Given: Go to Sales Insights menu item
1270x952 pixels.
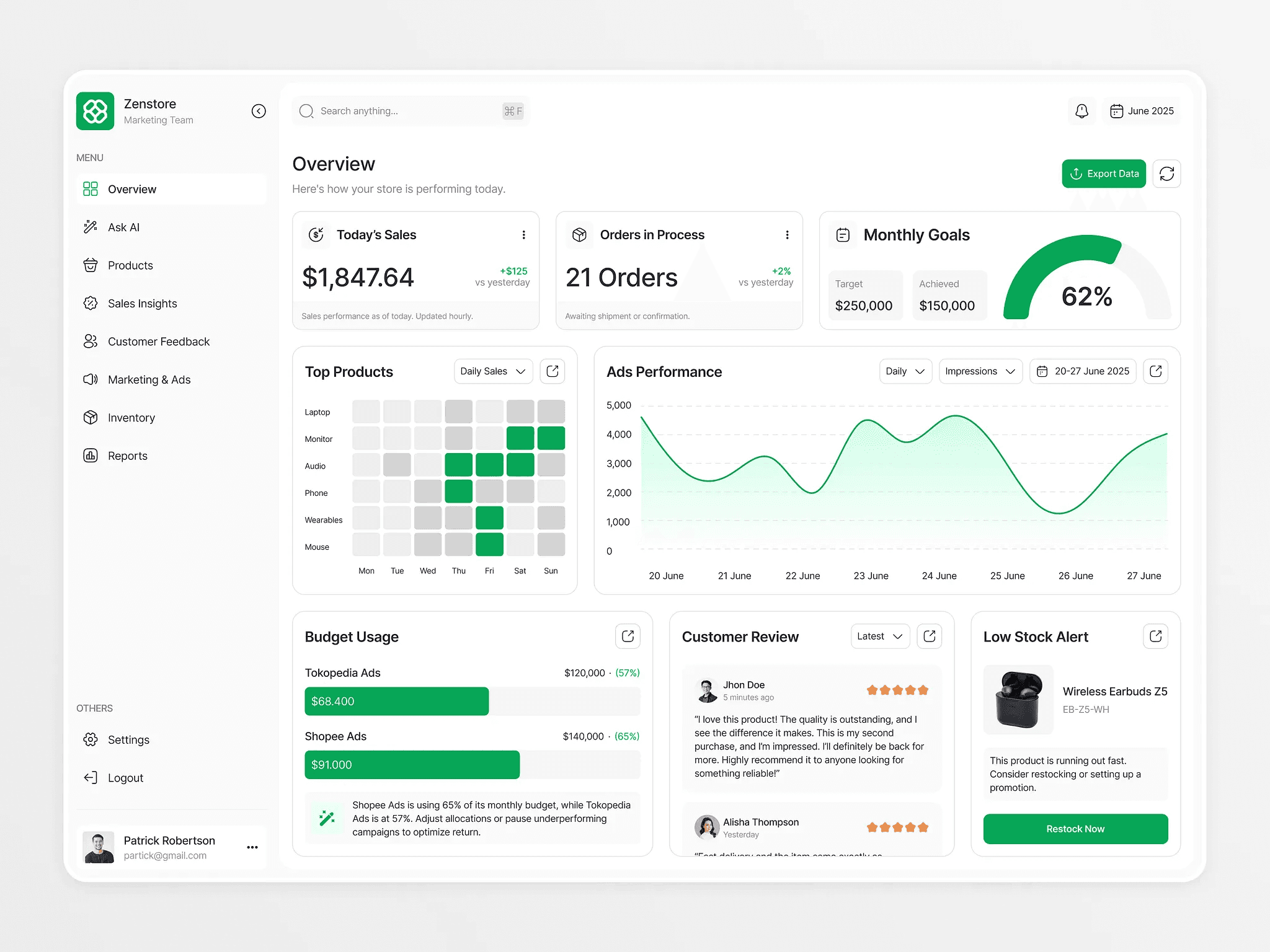Looking at the screenshot, I should click(142, 304).
